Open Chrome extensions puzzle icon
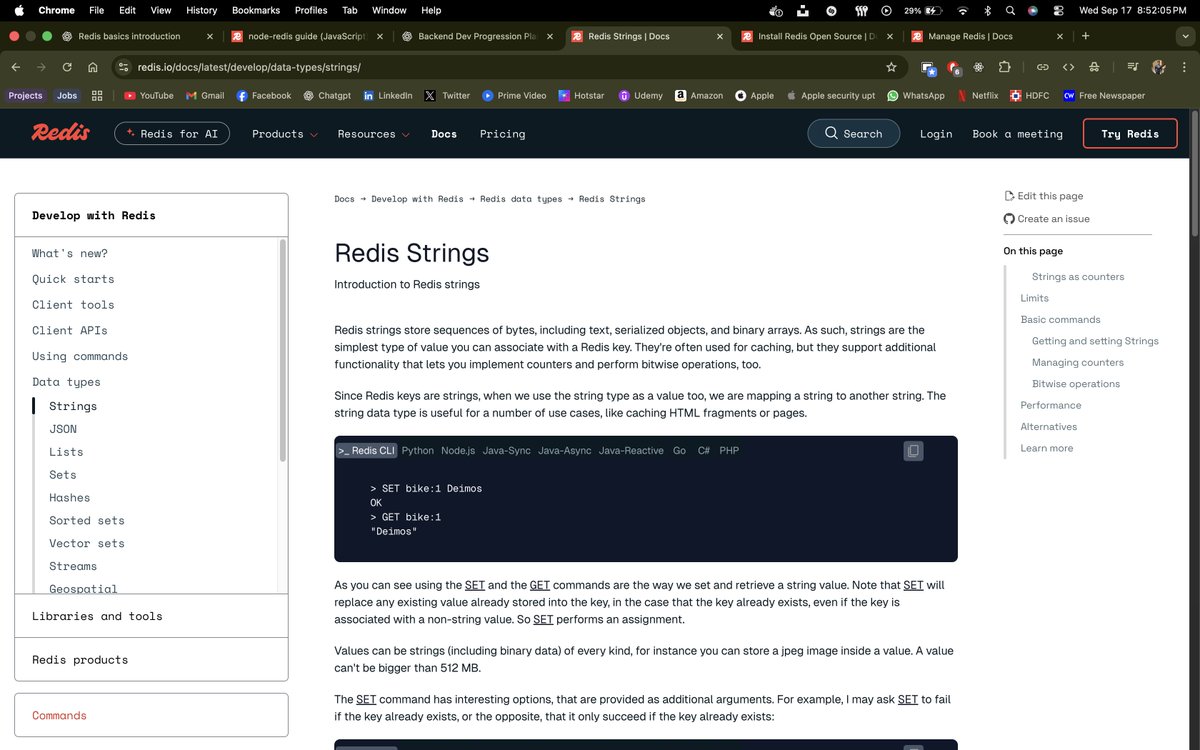This screenshot has height=750, width=1200. (x=1004, y=67)
